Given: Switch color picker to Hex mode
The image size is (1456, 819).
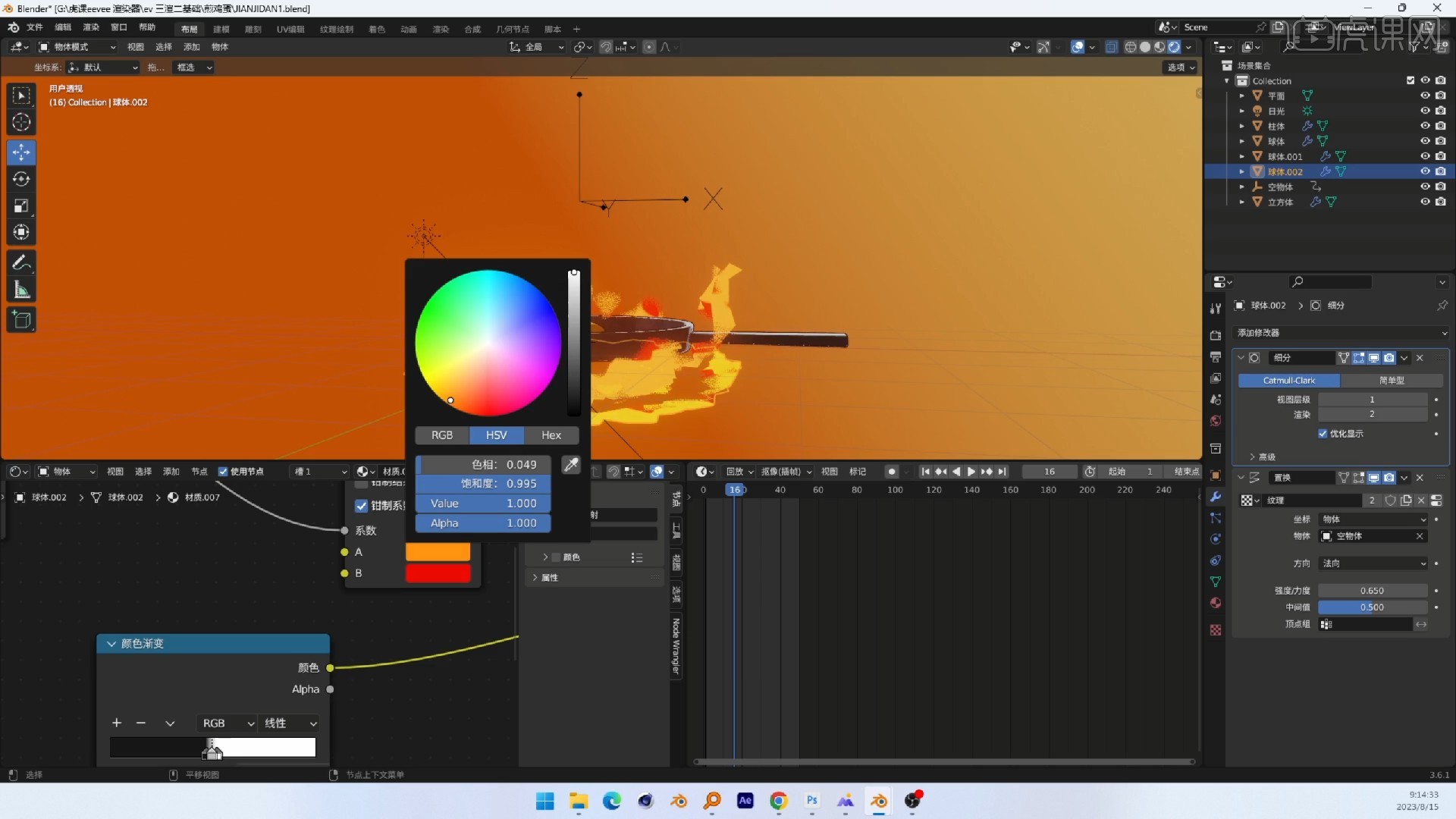Looking at the screenshot, I should (551, 435).
